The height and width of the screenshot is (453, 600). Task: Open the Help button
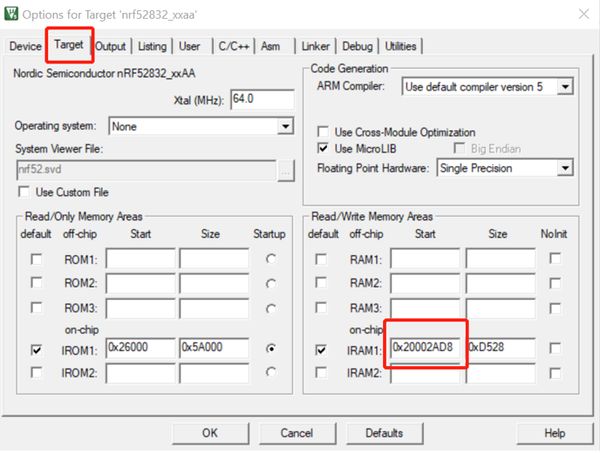[x=554, y=433]
